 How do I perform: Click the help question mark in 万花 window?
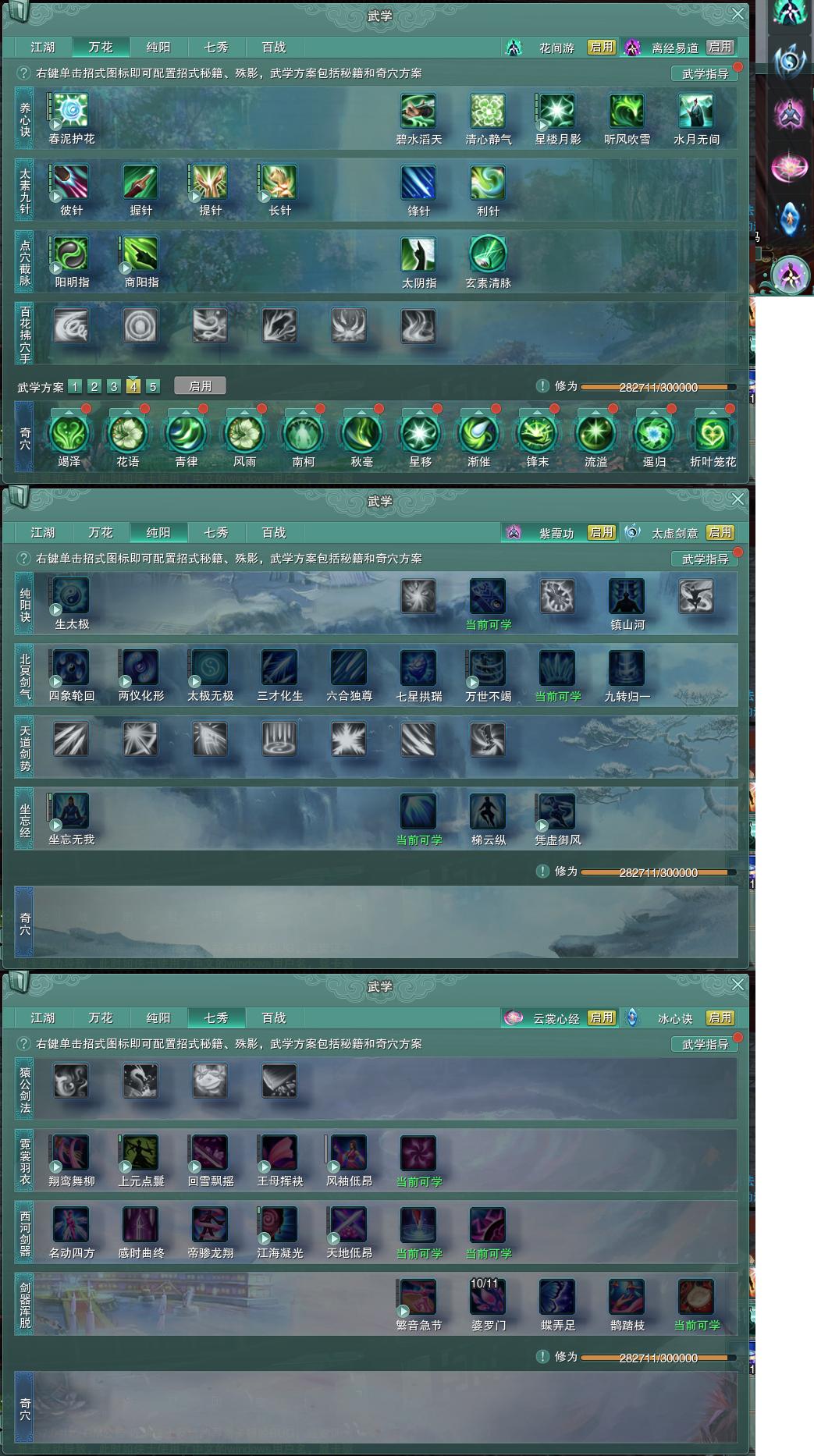coord(23,73)
